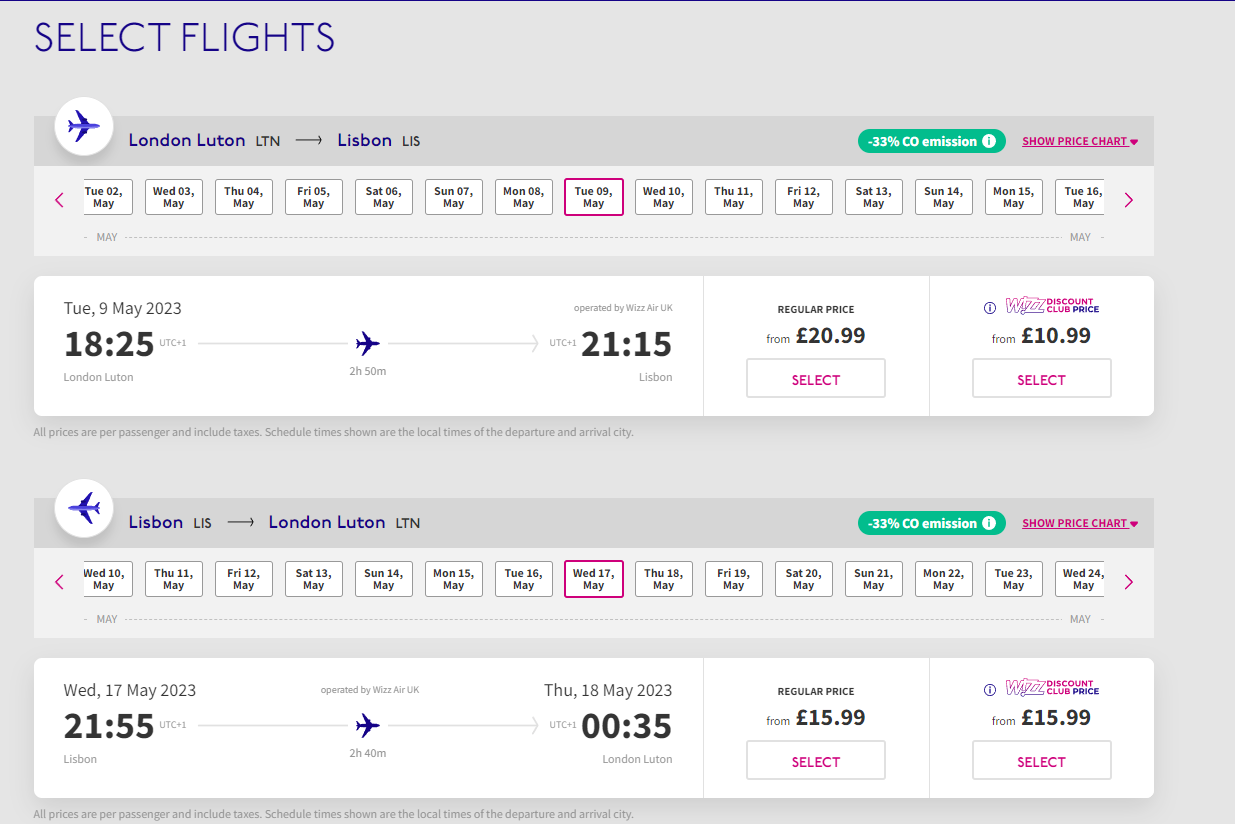Image resolution: width=1235 pixels, height=824 pixels.
Task: Expand return Show Price Chart
Action: (x=1080, y=523)
